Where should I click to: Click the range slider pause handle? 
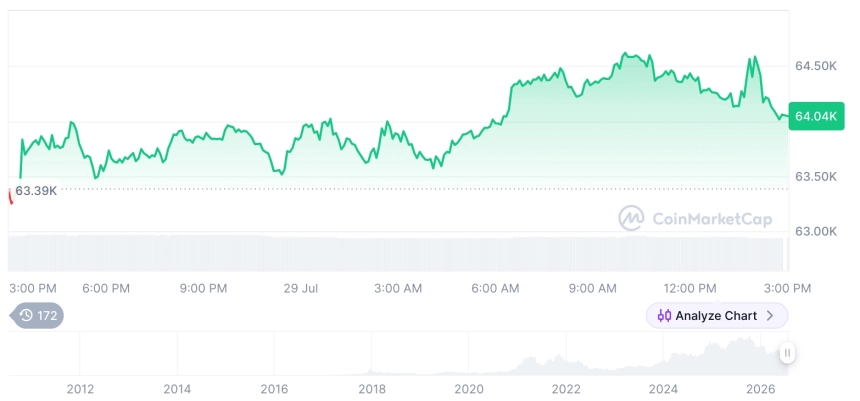787,353
